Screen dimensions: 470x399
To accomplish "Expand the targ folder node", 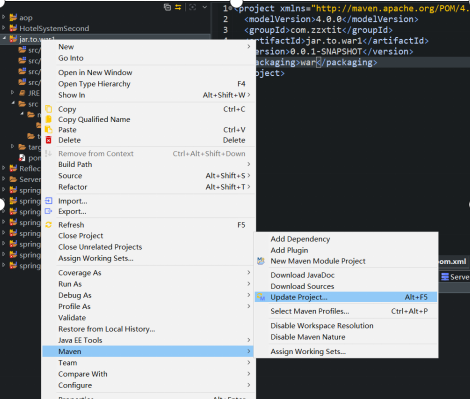I will (x=13, y=146).
